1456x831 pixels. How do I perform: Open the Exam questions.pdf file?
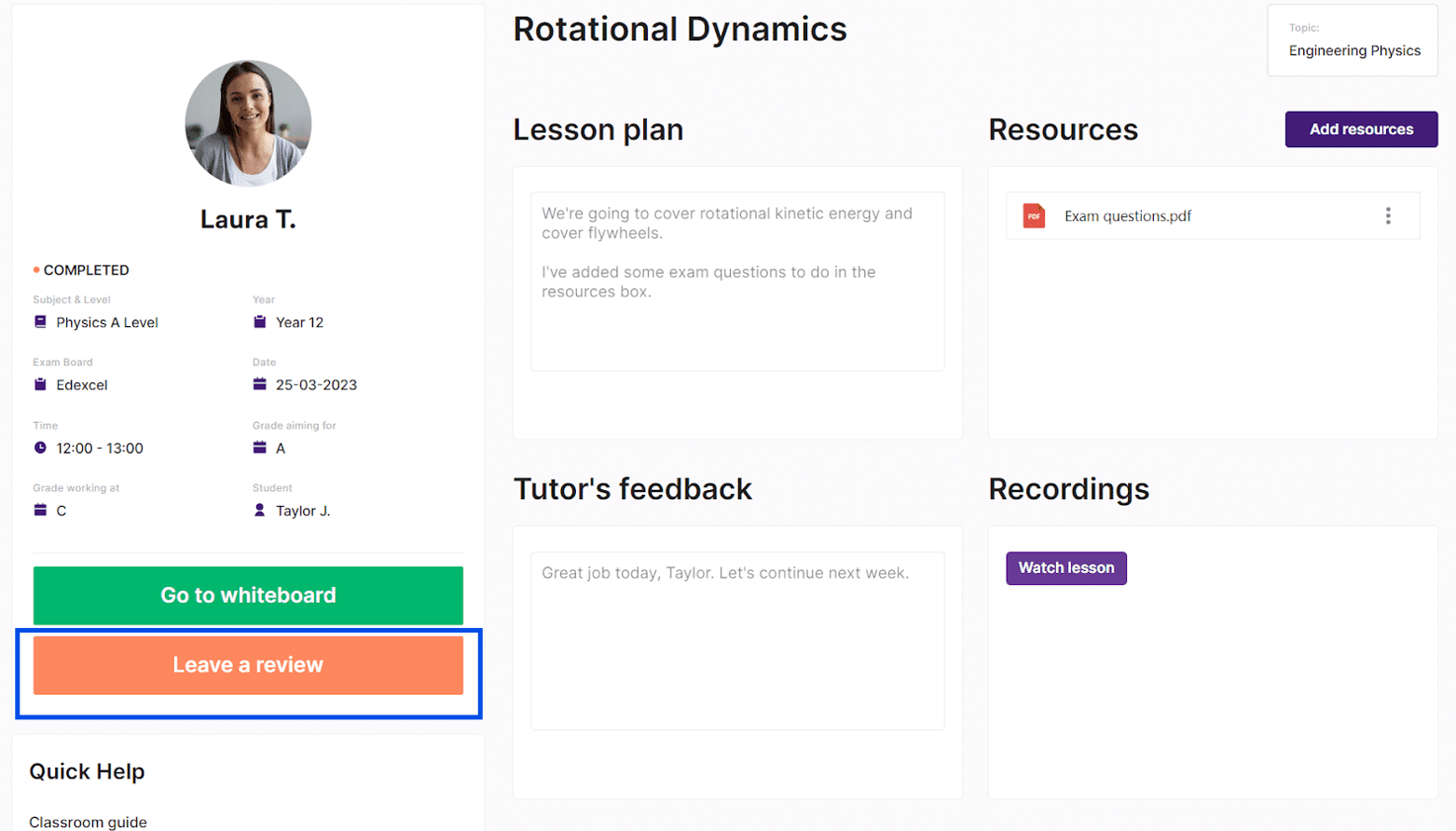coord(1127,216)
